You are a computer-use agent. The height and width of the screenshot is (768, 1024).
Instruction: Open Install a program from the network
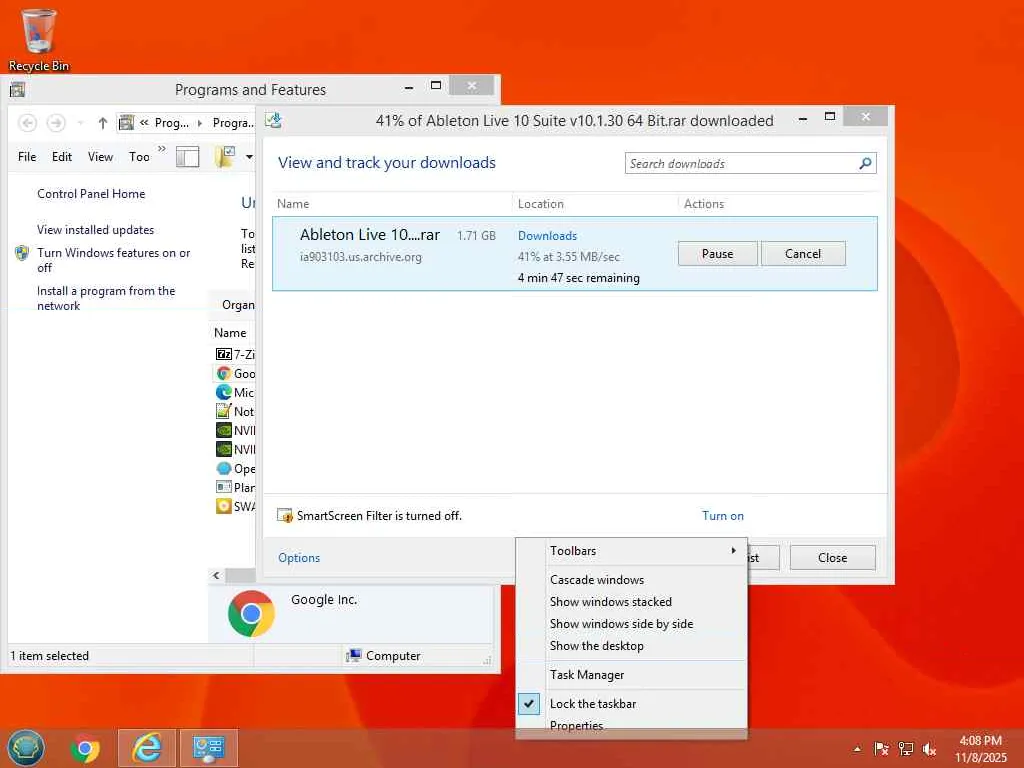[106, 298]
